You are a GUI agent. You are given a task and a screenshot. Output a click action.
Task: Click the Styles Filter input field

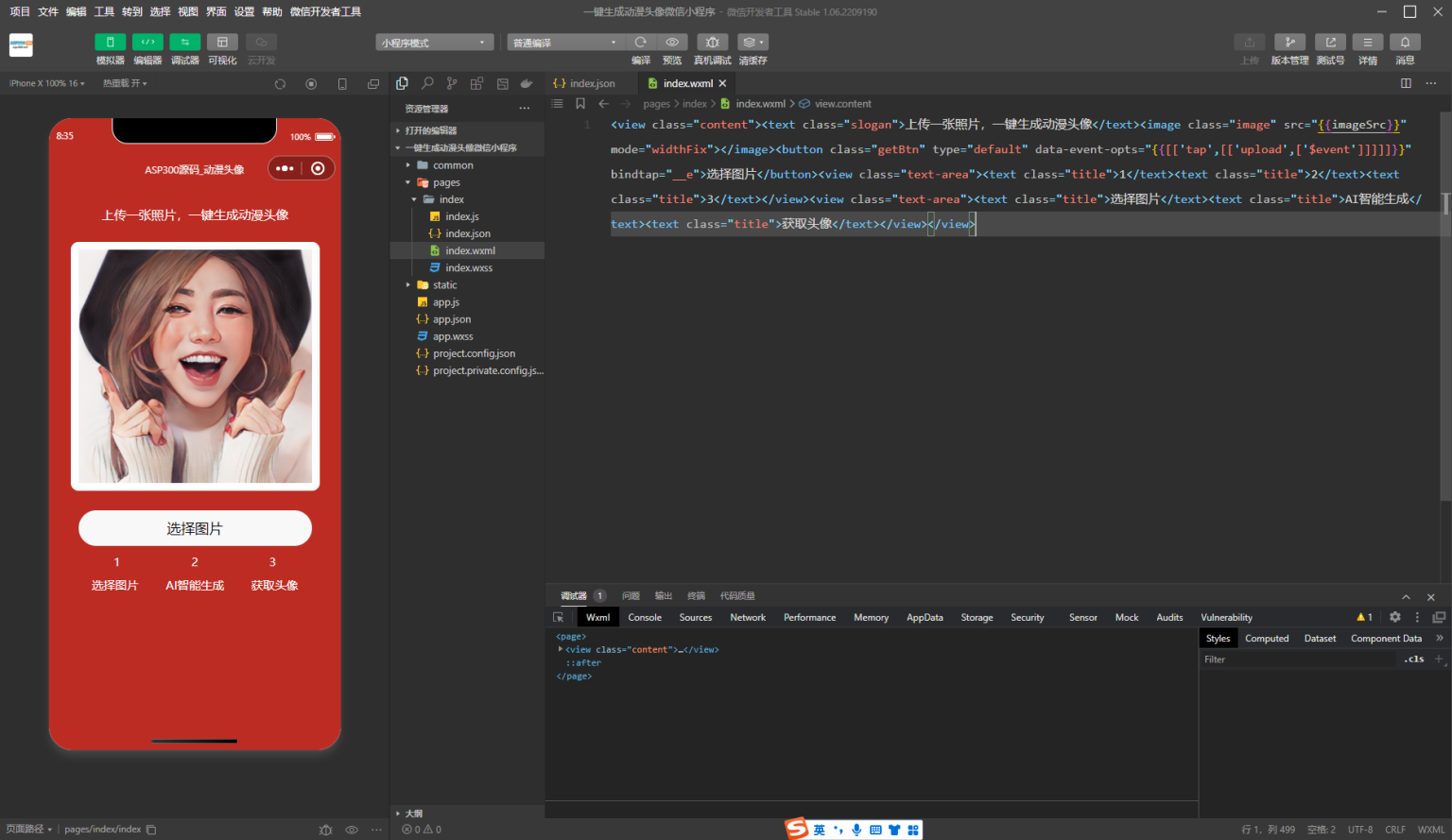coord(1295,660)
